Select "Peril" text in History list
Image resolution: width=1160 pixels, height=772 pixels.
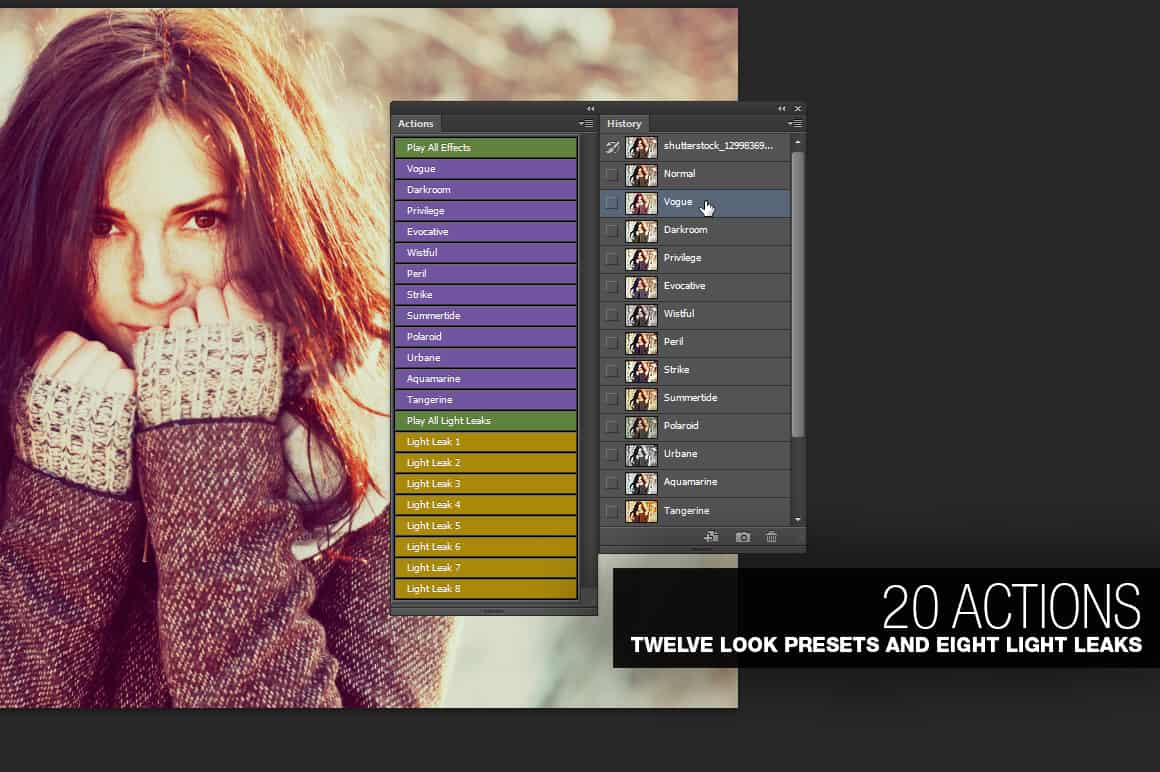(673, 342)
